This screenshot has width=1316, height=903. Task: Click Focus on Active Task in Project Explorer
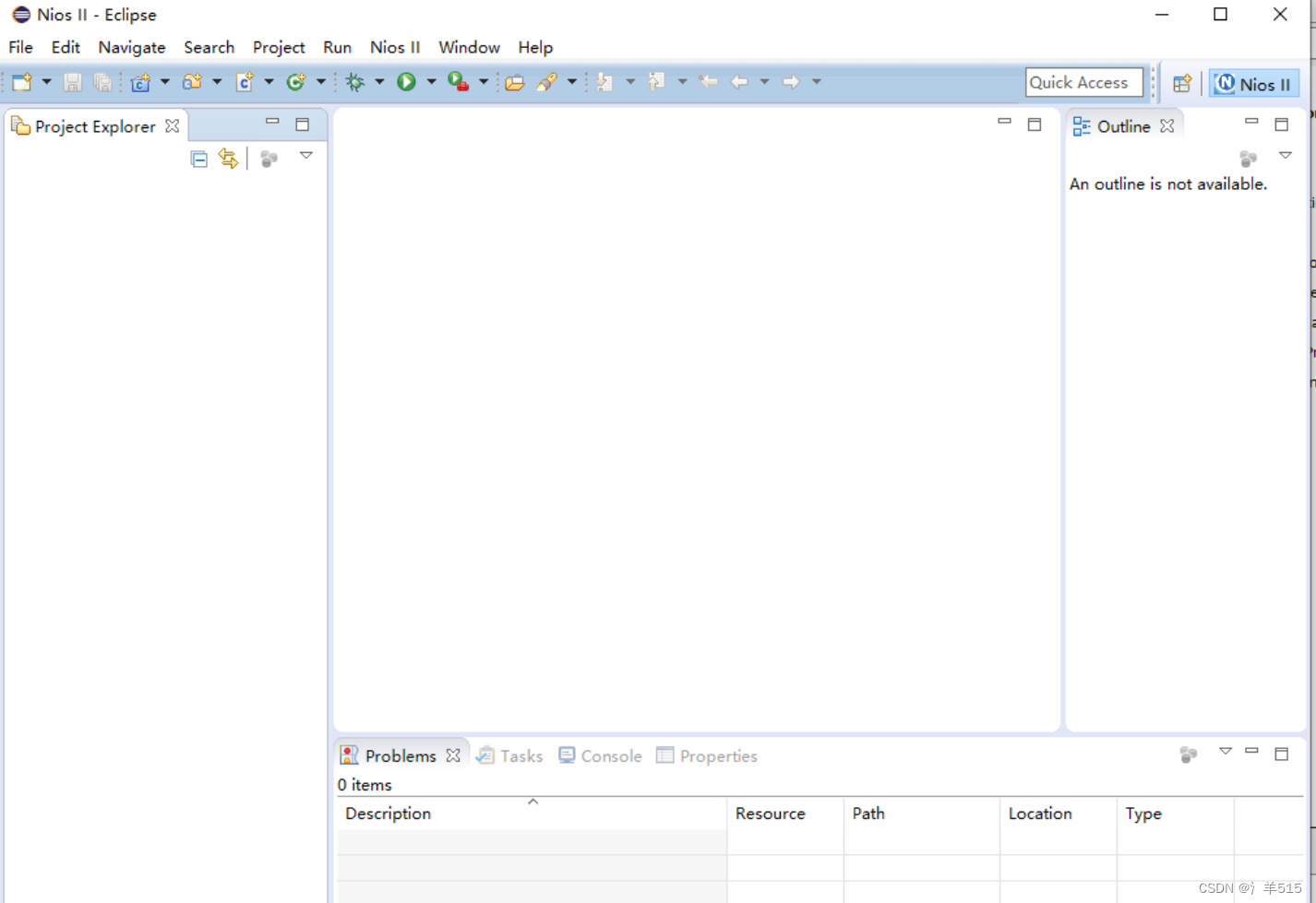pos(269,159)
